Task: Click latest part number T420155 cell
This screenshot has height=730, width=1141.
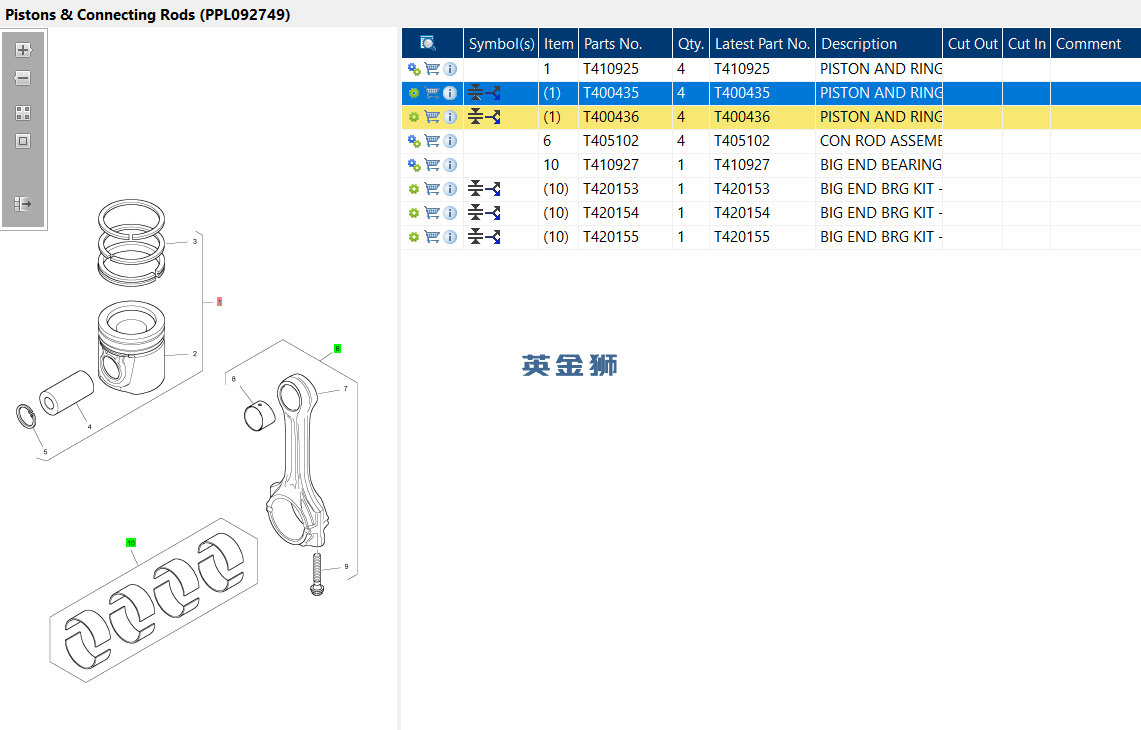Action: click(x=763, y=237)
